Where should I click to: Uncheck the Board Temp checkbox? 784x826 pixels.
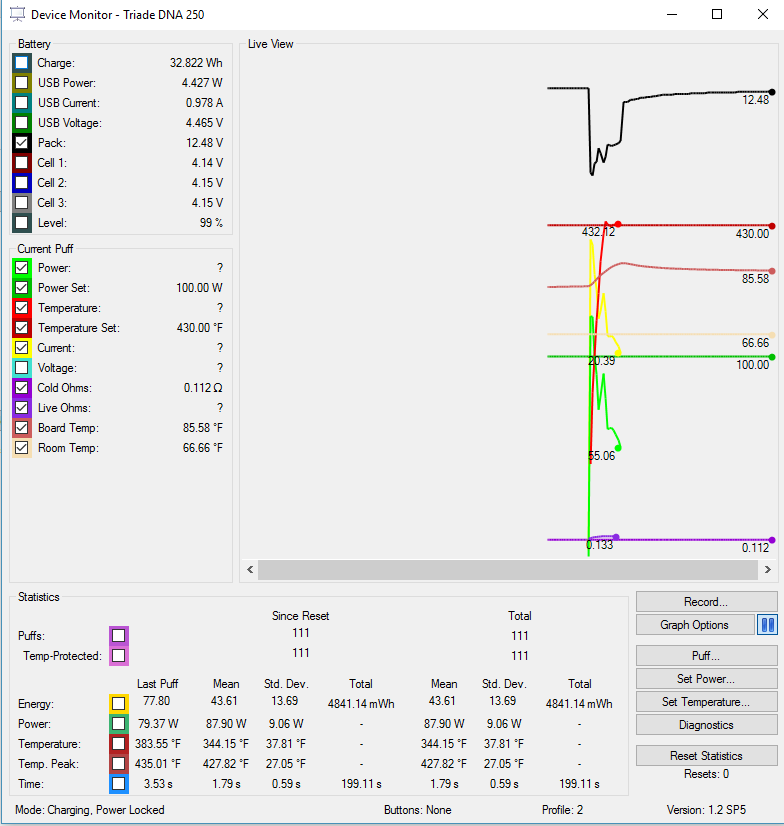pos(22,428)
